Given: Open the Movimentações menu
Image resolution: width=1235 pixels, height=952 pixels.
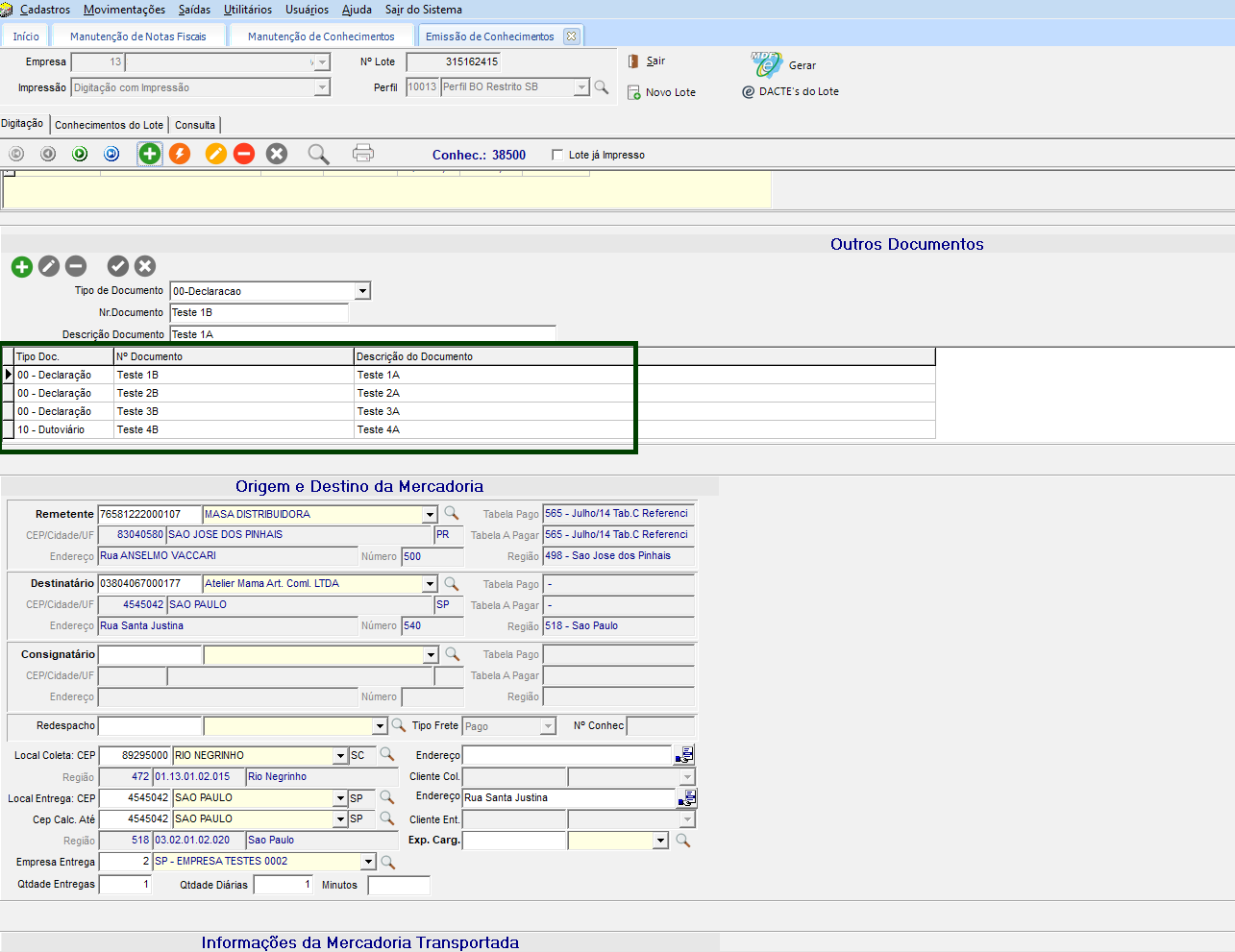Looking at the screenshot, I should (124, 10).
